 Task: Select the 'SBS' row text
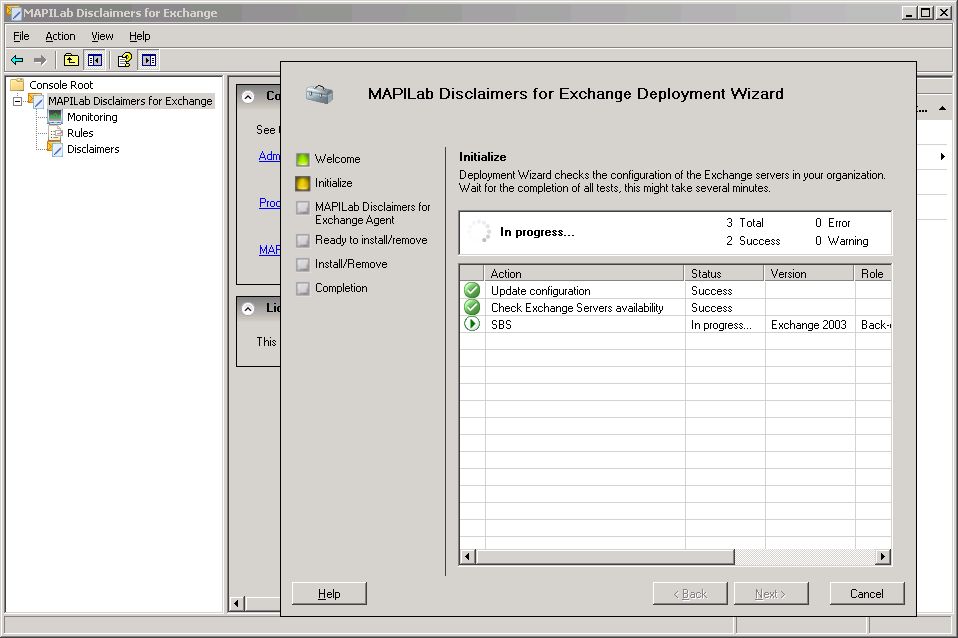pos(501,324)
